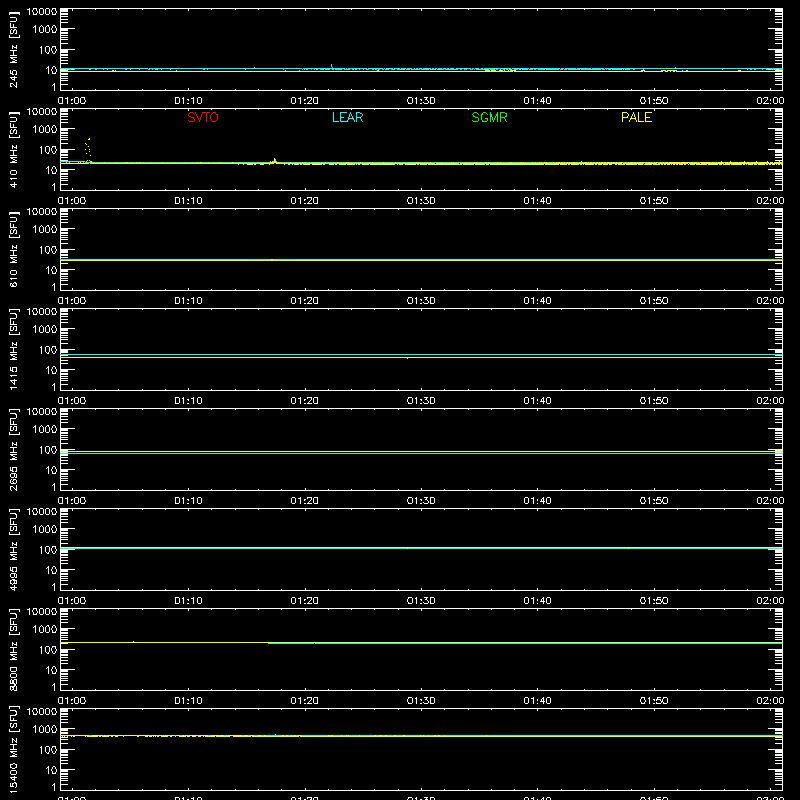Click the yellow PALE station label
Viewport: 800px width, 800px height.
[636, 117]
